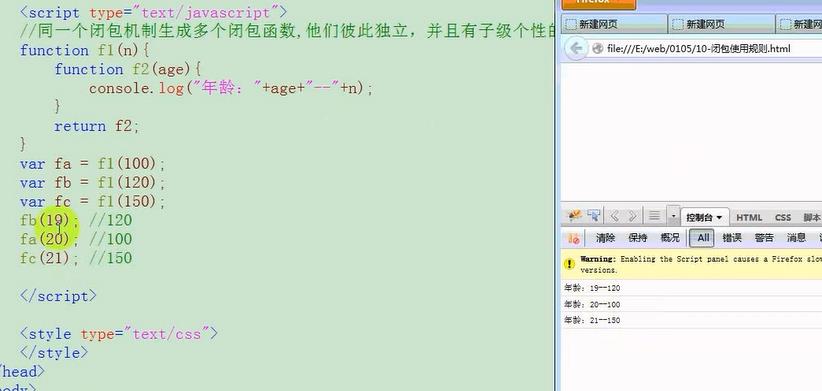Click the 'fc(21);' call in the code editor
This screenshot has height=391, width=822.
[49, 258]
